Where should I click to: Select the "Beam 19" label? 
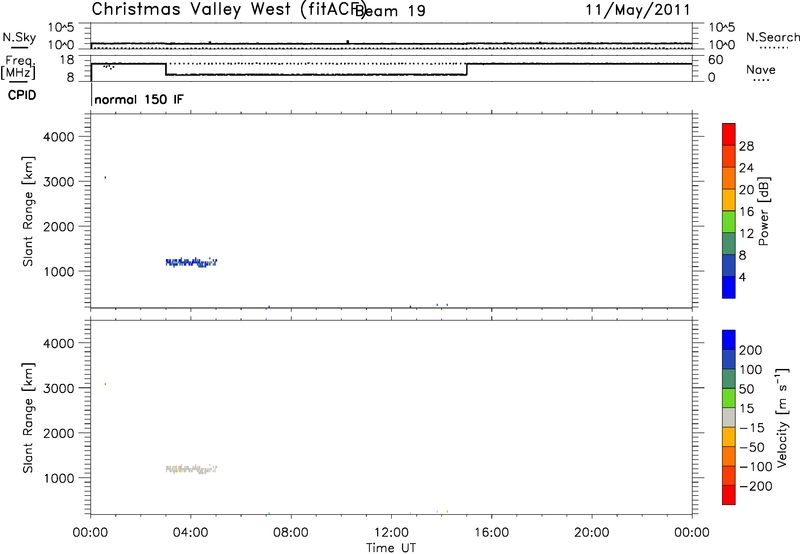tap(390, 11)
